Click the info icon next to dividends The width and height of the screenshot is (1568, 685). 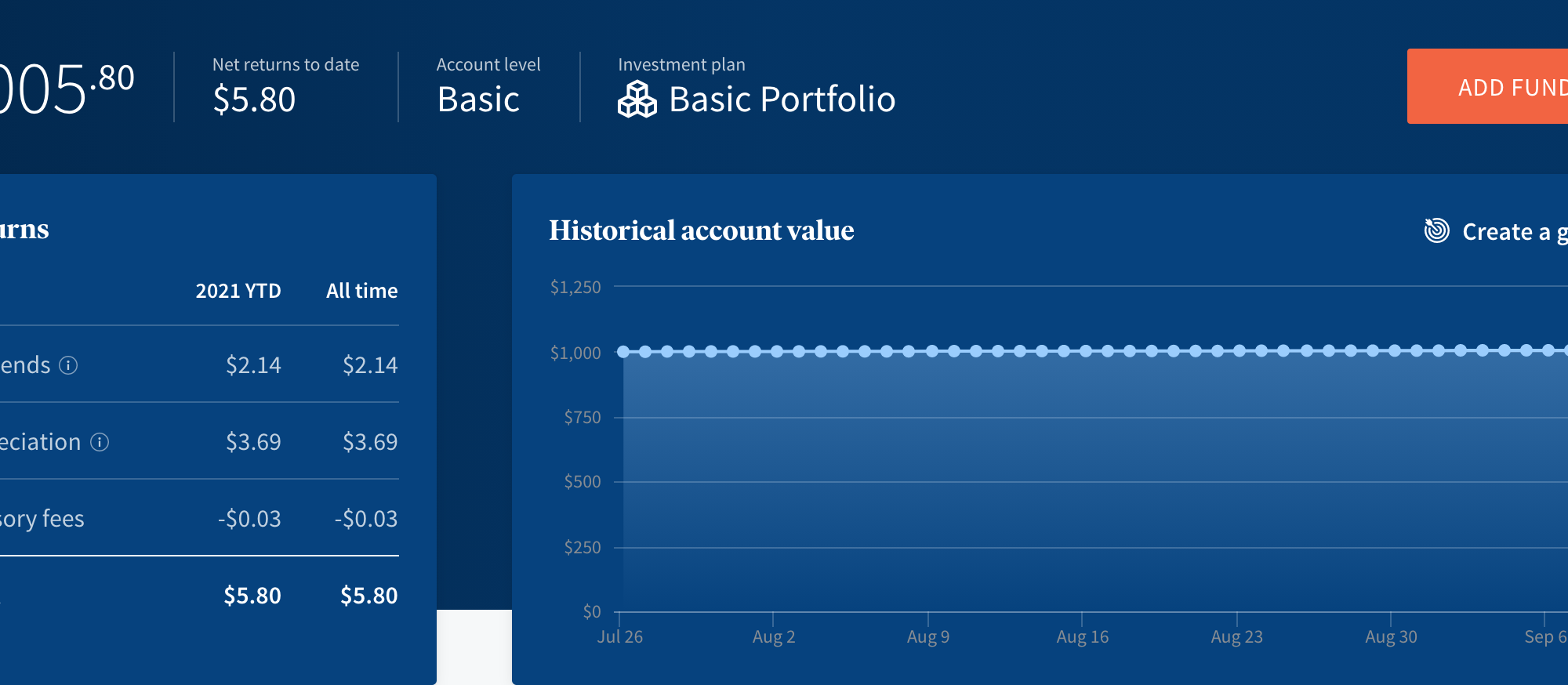pyautogui.click(x=69, y=365)
